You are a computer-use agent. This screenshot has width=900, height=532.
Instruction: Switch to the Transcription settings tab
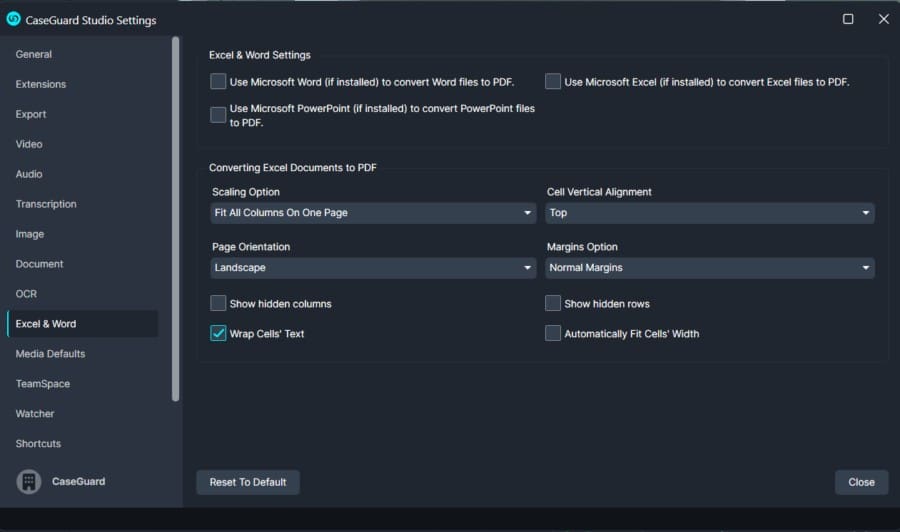coord(46,204)
